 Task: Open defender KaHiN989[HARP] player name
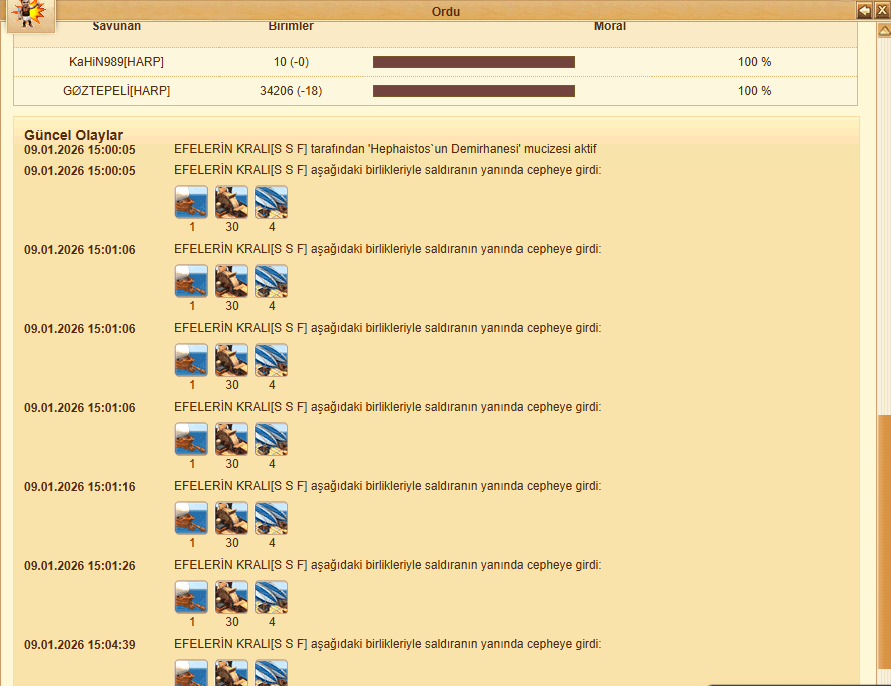click(116, 62)
